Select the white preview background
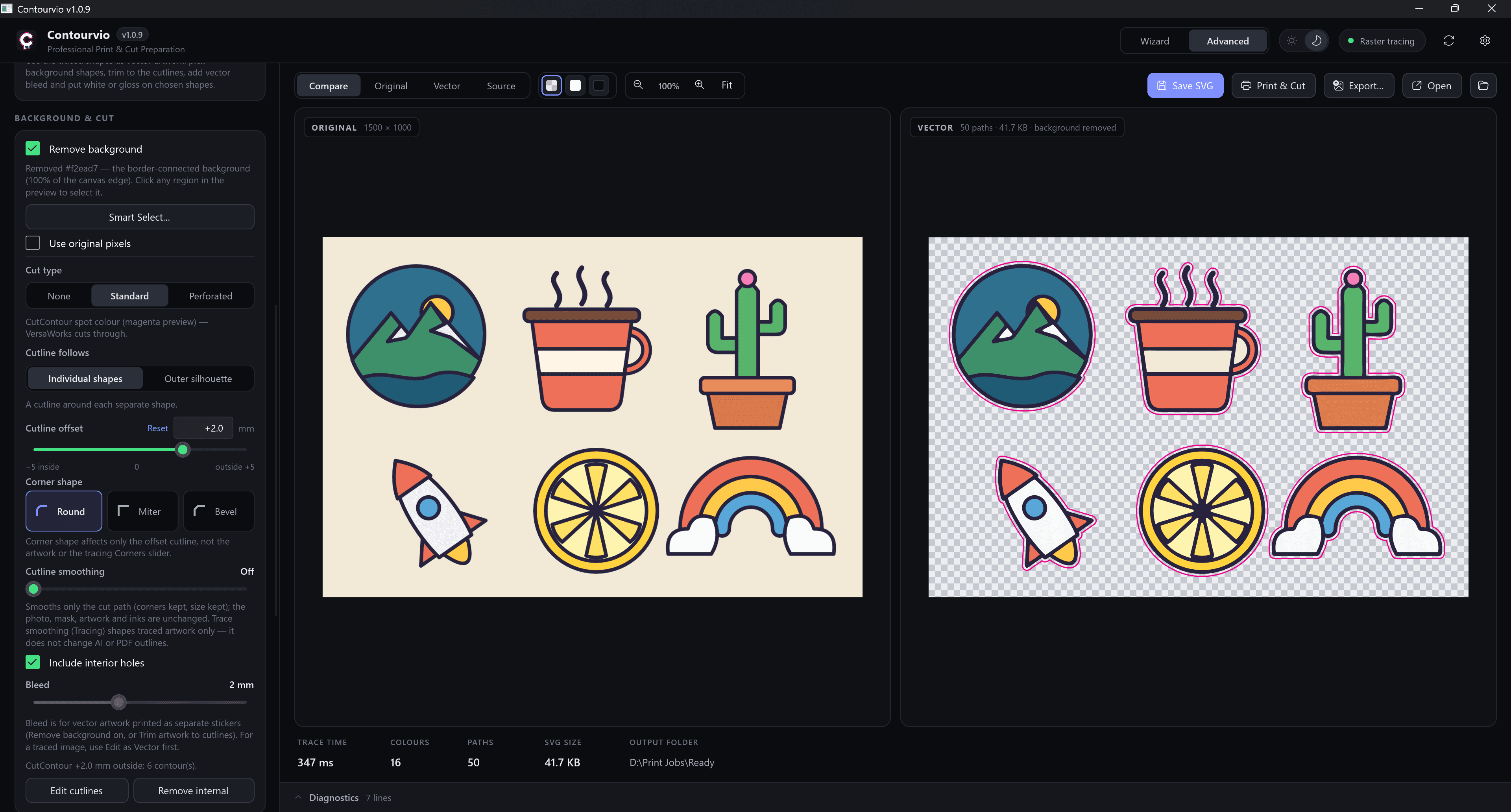 pyautogui.click(x=575, y=86)
